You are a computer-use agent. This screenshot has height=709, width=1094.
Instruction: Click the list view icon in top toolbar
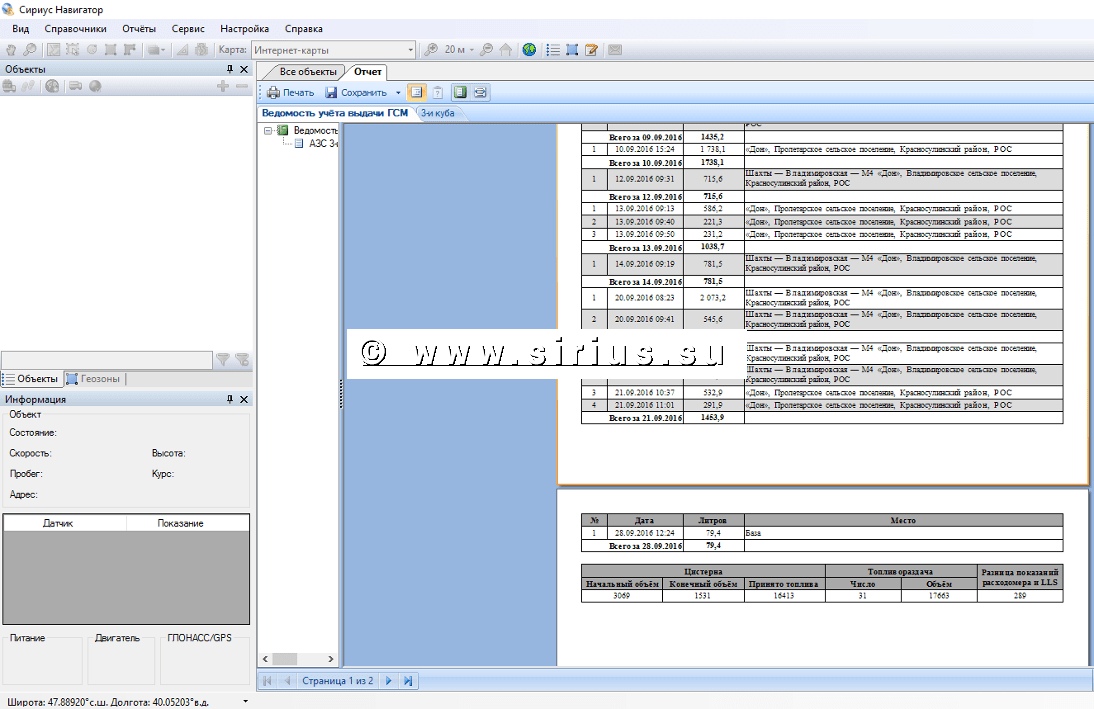[553, 49]
